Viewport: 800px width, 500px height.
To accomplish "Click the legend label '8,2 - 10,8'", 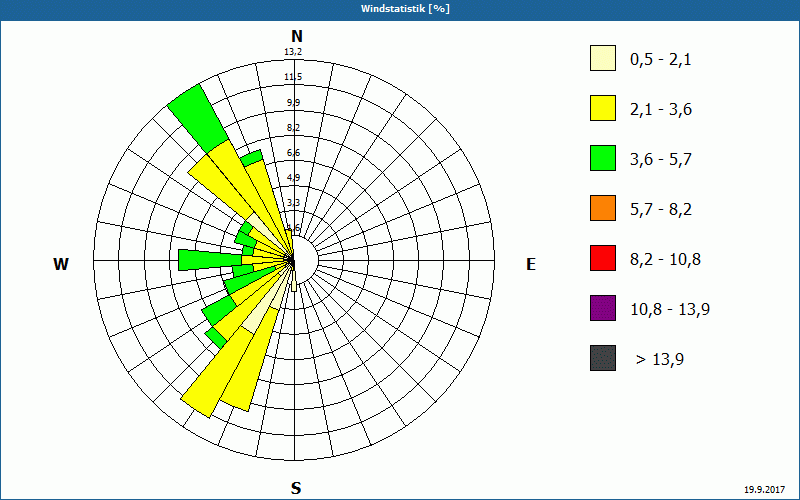I will click(x=665, y=260).
